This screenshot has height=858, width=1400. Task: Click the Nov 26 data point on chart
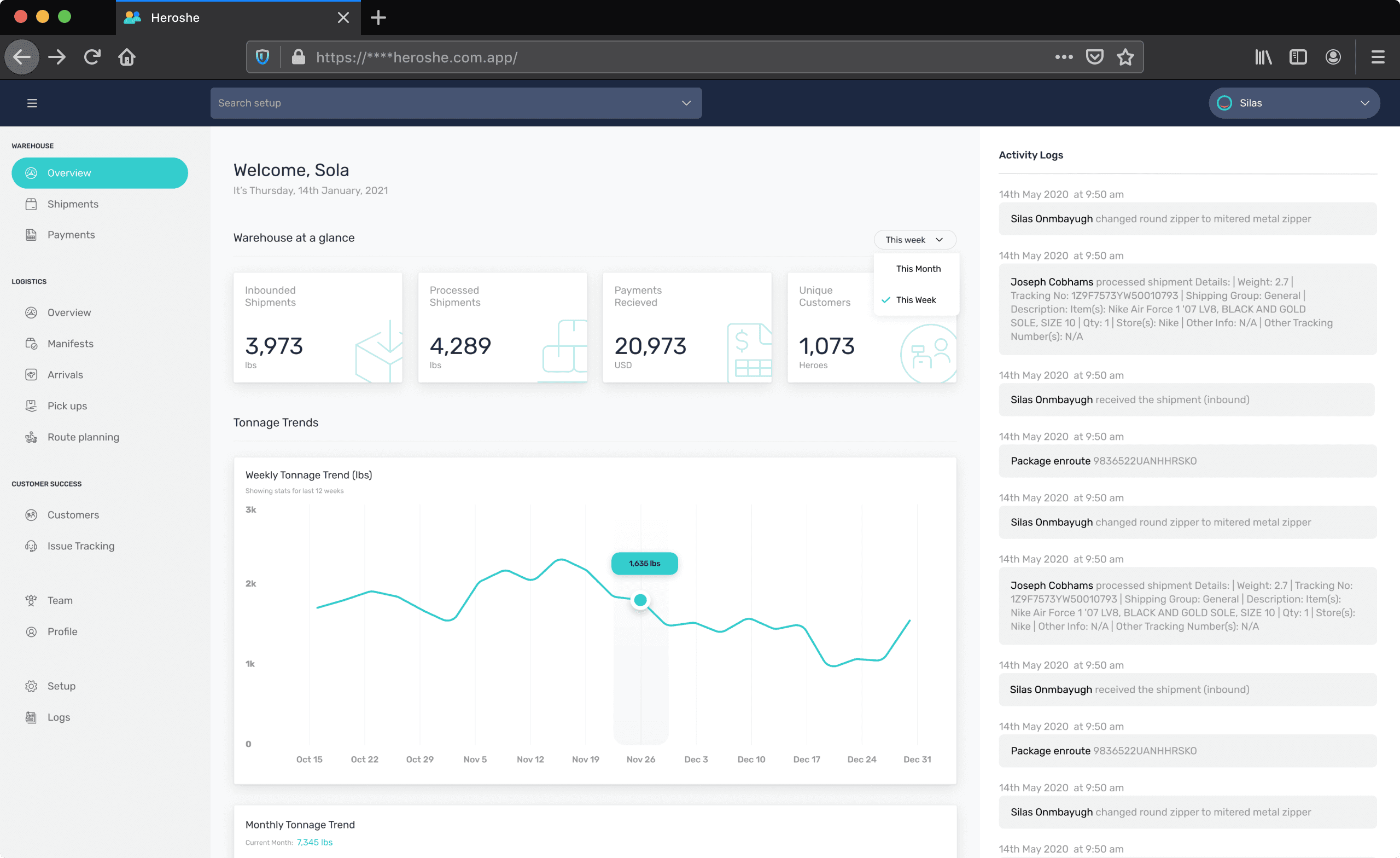click(640, 600)
